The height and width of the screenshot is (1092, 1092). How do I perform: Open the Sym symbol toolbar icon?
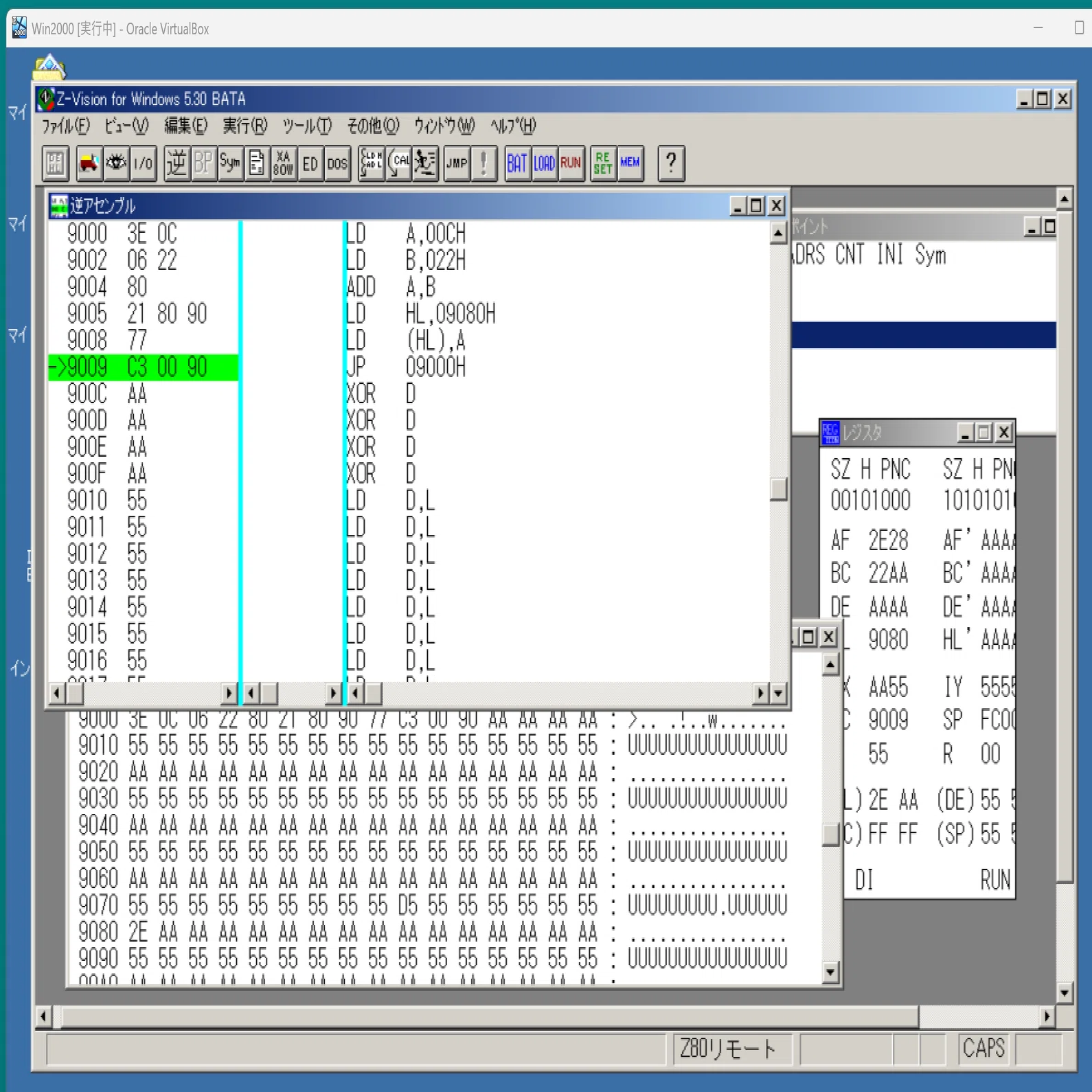coord(230,163)
